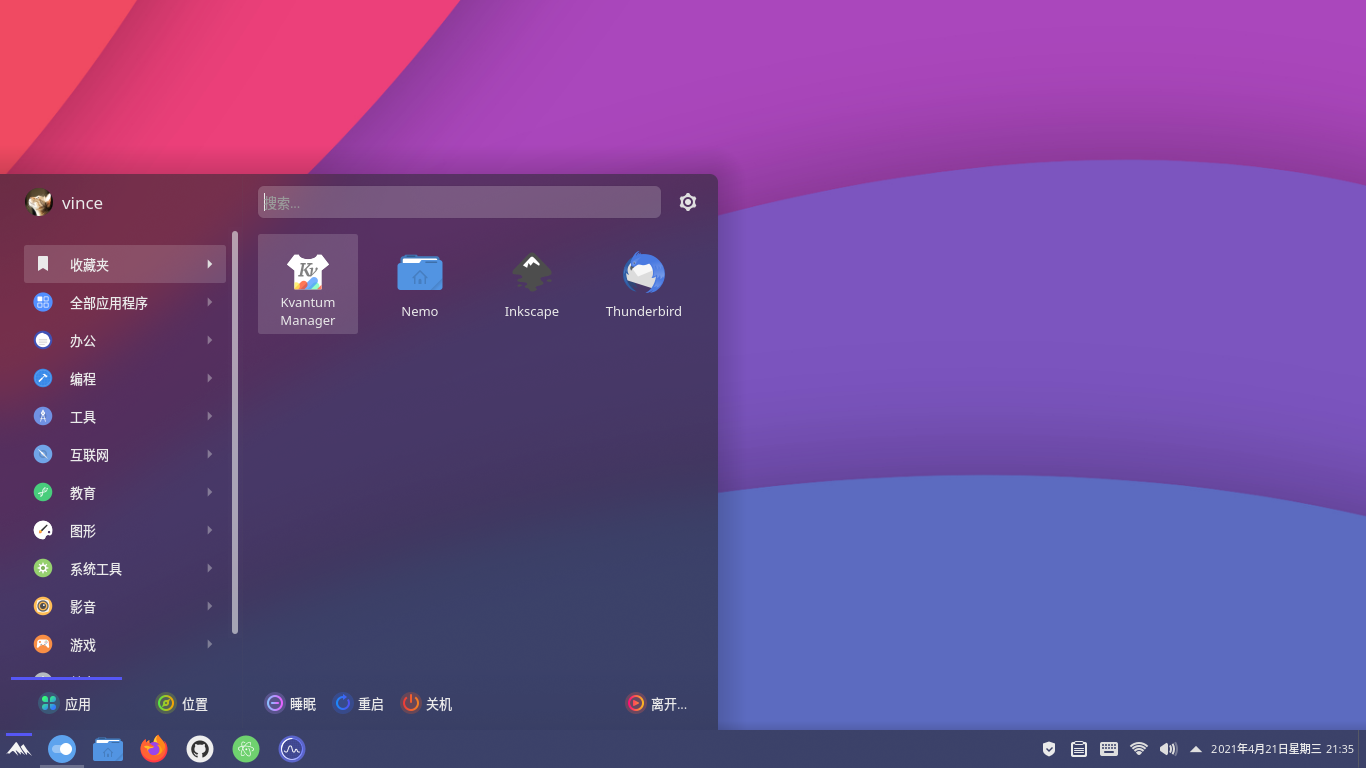Click show desktop strip right of the clock
This screenshot has height=768, width=1366.
pos(1362,749)
